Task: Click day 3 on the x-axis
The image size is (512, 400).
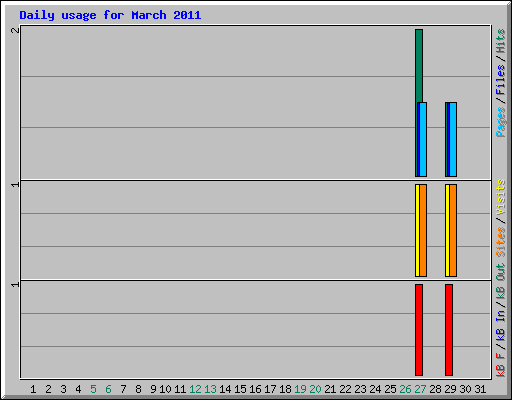Action: 63,389
